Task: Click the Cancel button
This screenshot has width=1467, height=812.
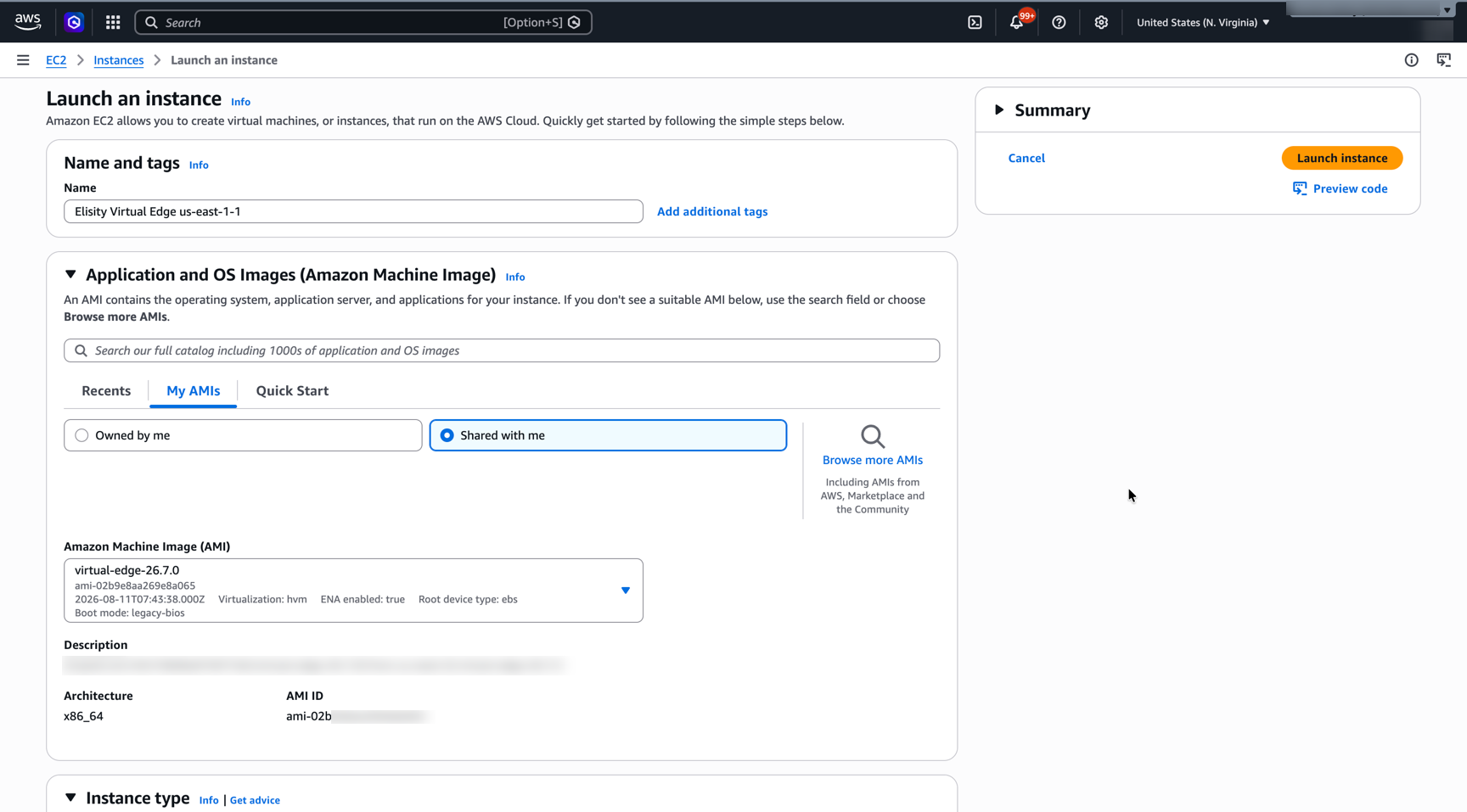Action: (1026, 158)
